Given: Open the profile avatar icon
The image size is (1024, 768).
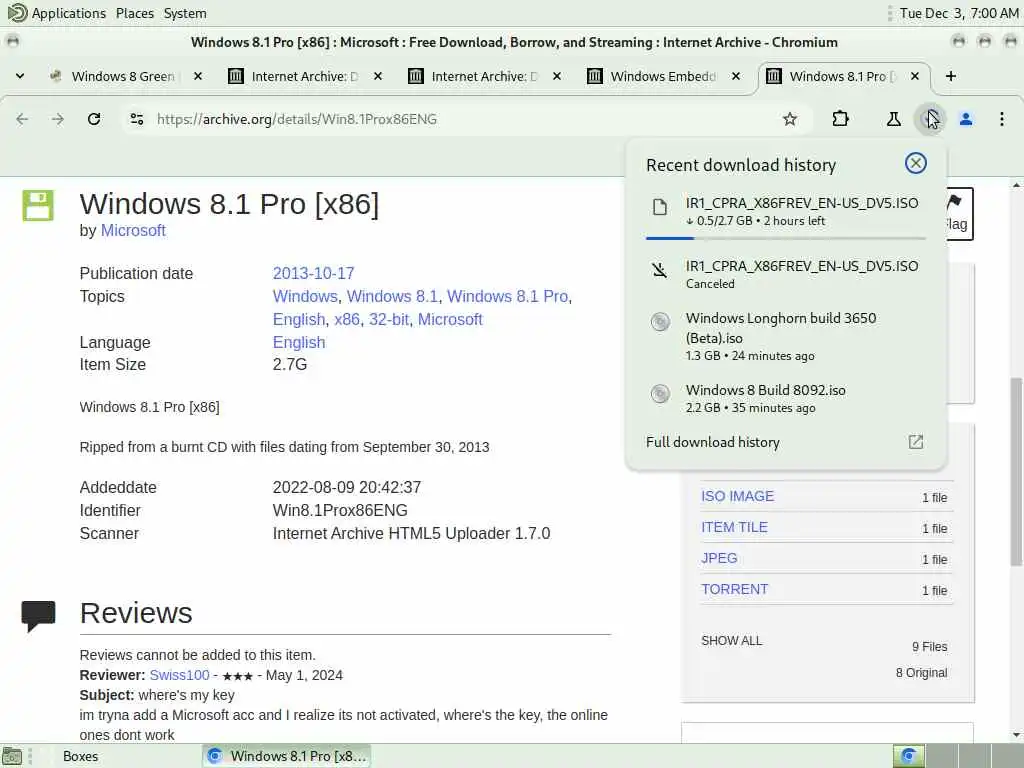Looking at the screenshot, I should [966, 119].
